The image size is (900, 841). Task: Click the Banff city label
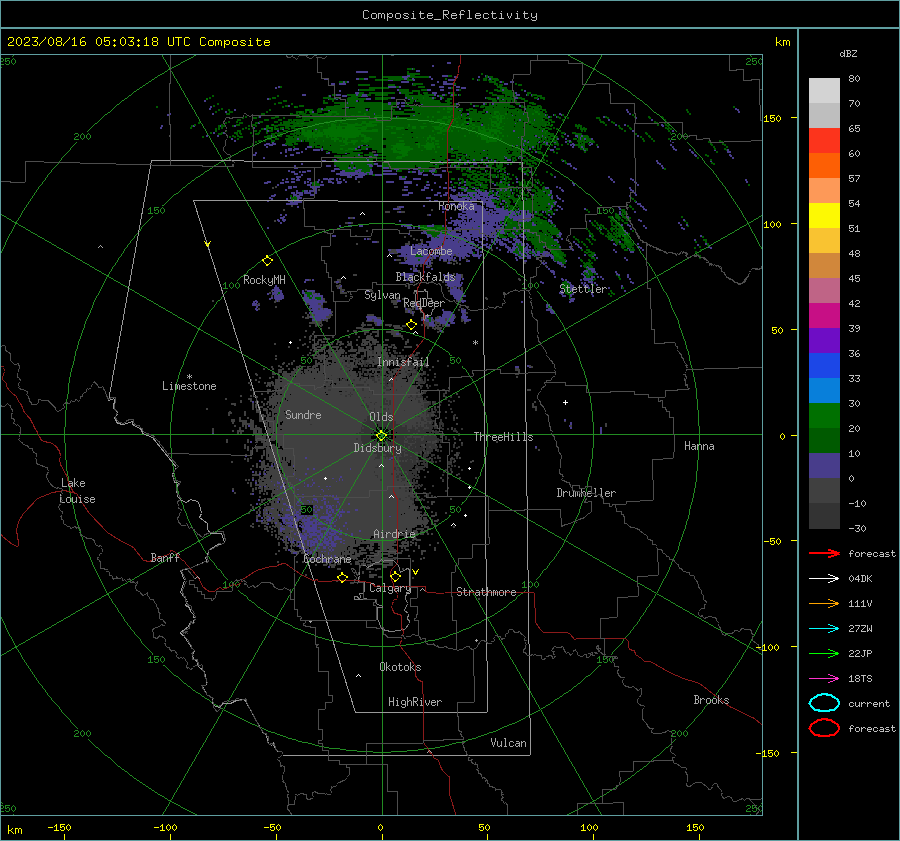coord(165,558)
